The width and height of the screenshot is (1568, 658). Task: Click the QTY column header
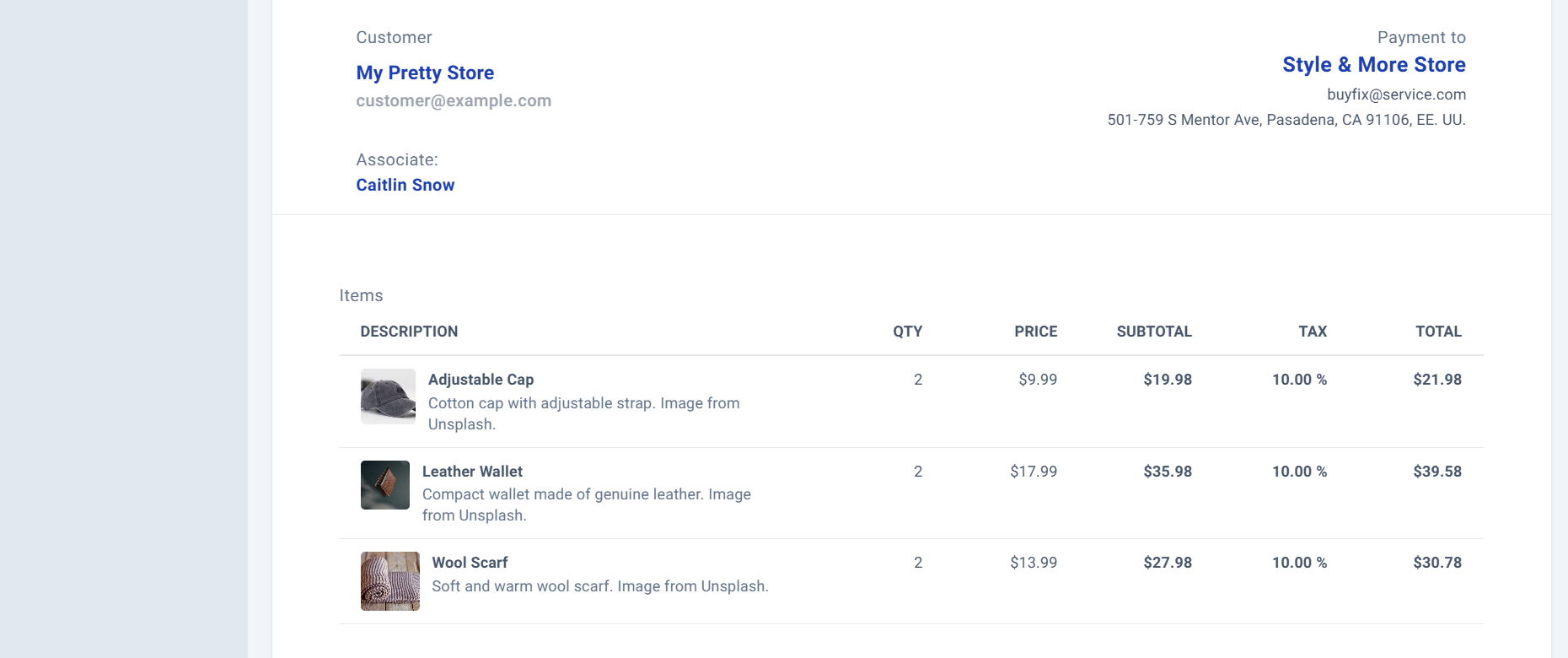click(x=907, y=332)
